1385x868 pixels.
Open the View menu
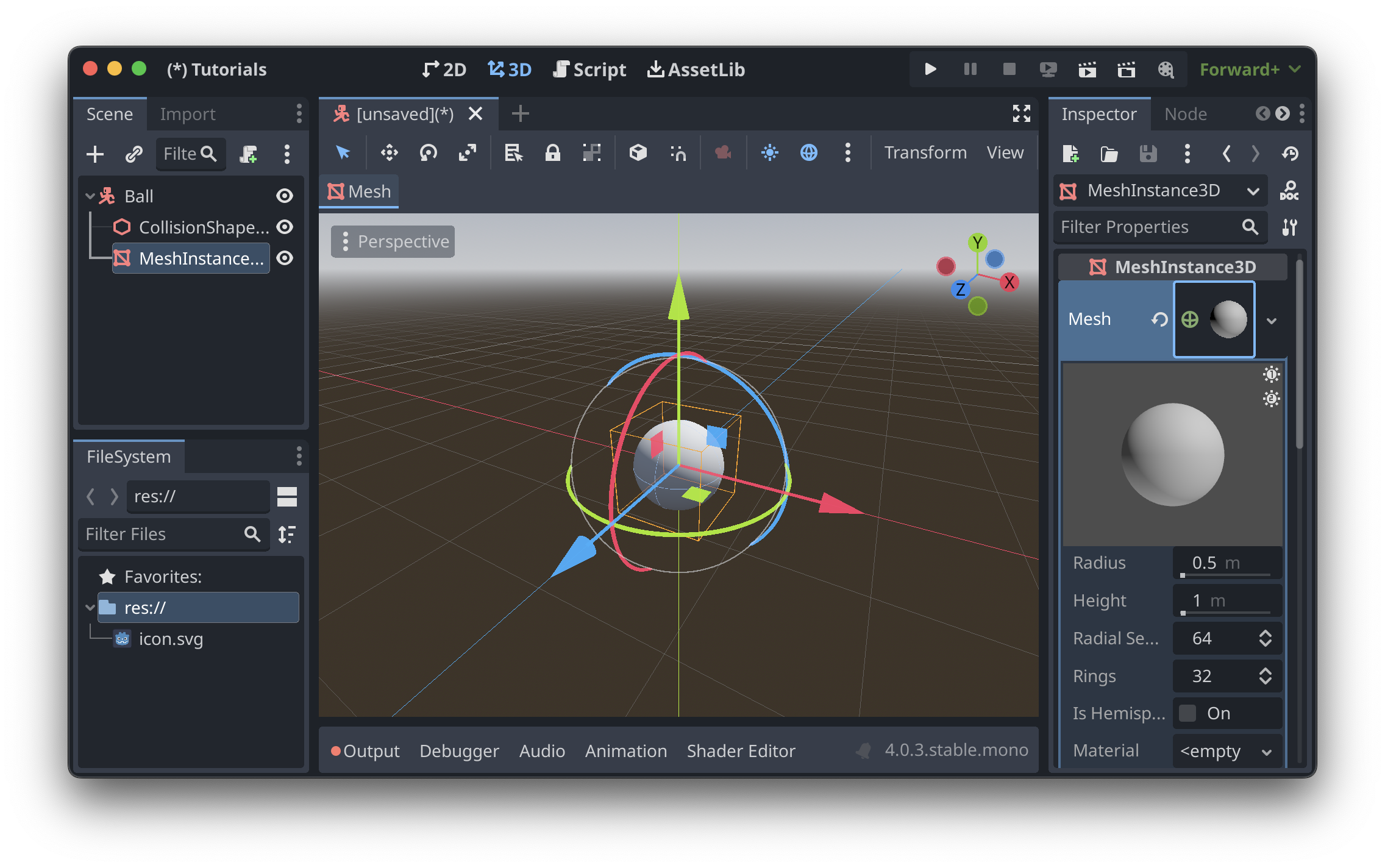(x=1005, y=152)
